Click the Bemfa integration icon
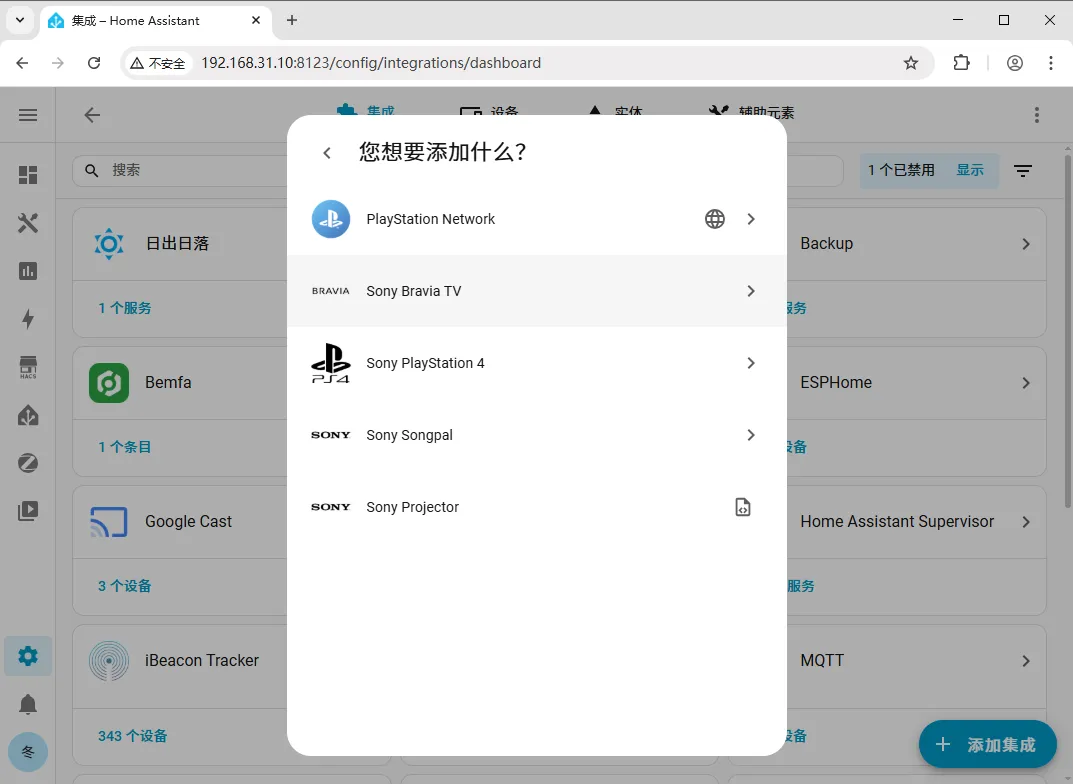This screenshot has height=784, width=1073. point(109,382)
